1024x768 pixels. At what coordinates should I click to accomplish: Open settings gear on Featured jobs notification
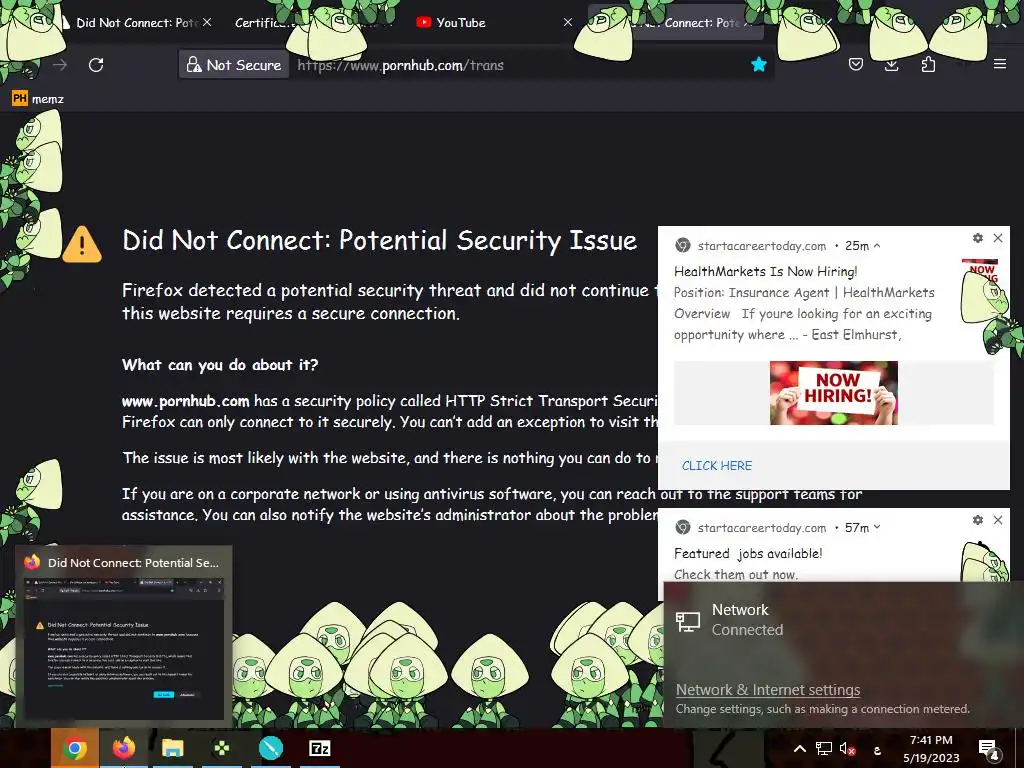[x=978, y=520]
